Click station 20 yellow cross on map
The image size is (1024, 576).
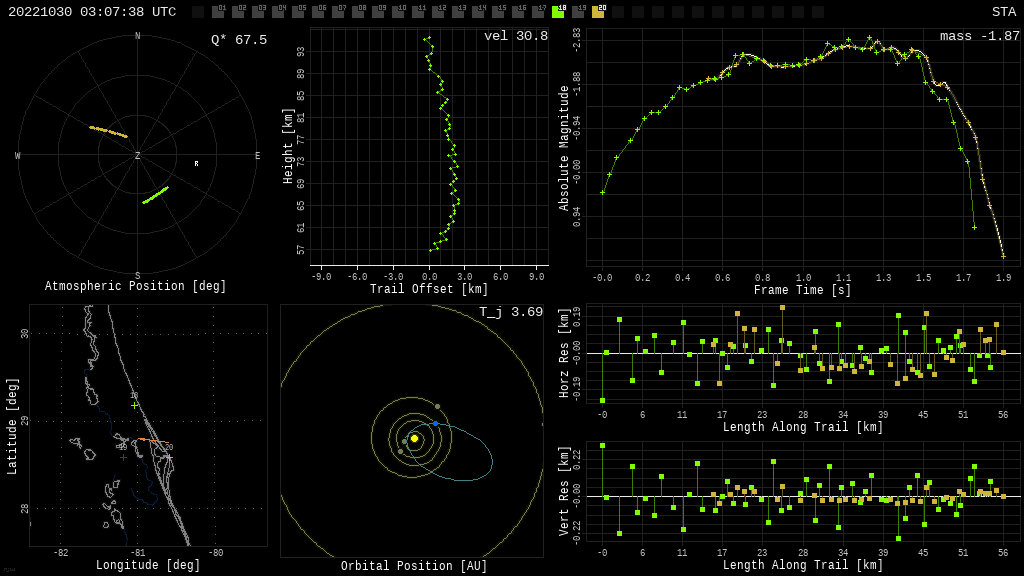pyautogui.click(x=169, y=457)
